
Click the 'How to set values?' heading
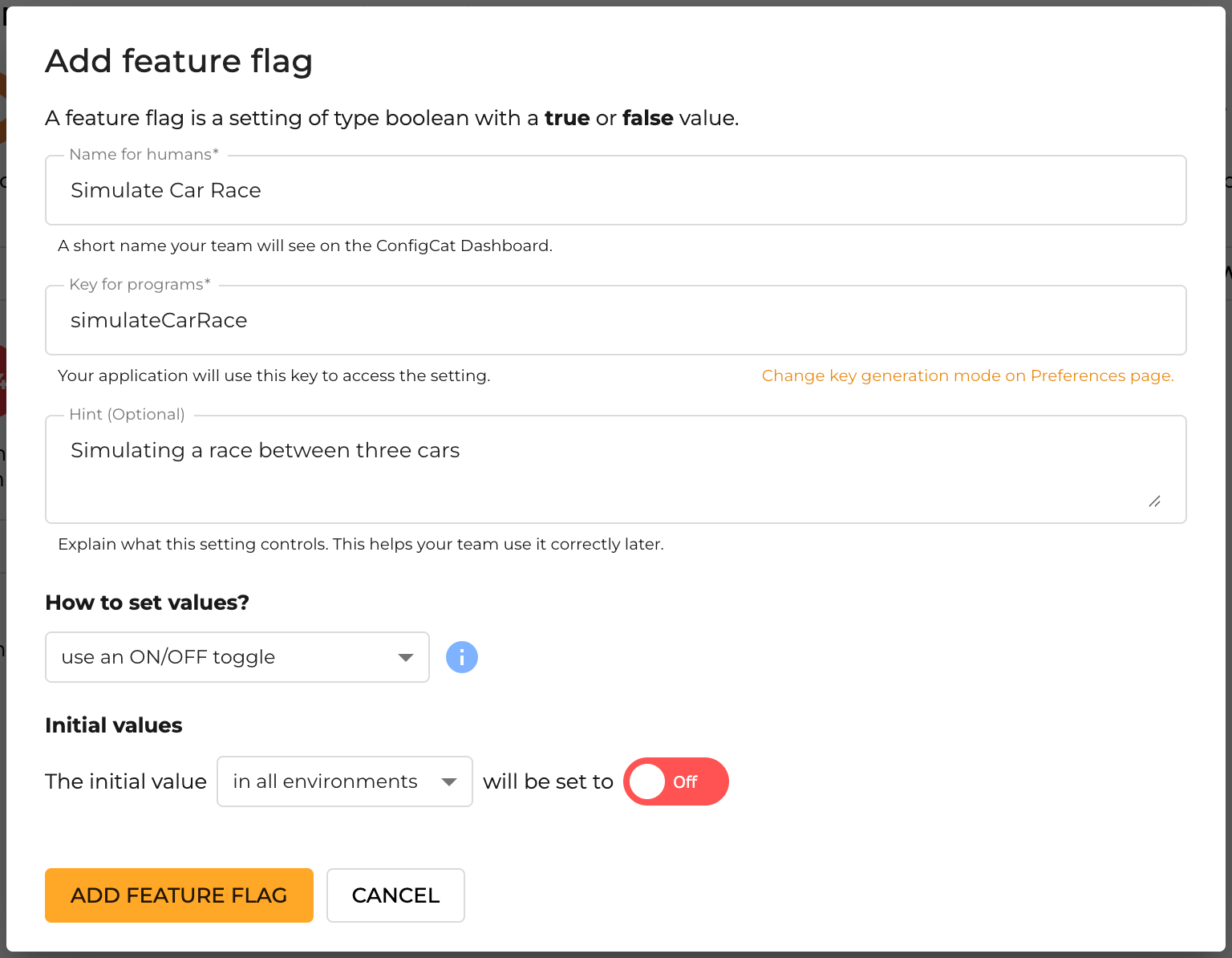point(147,603)
